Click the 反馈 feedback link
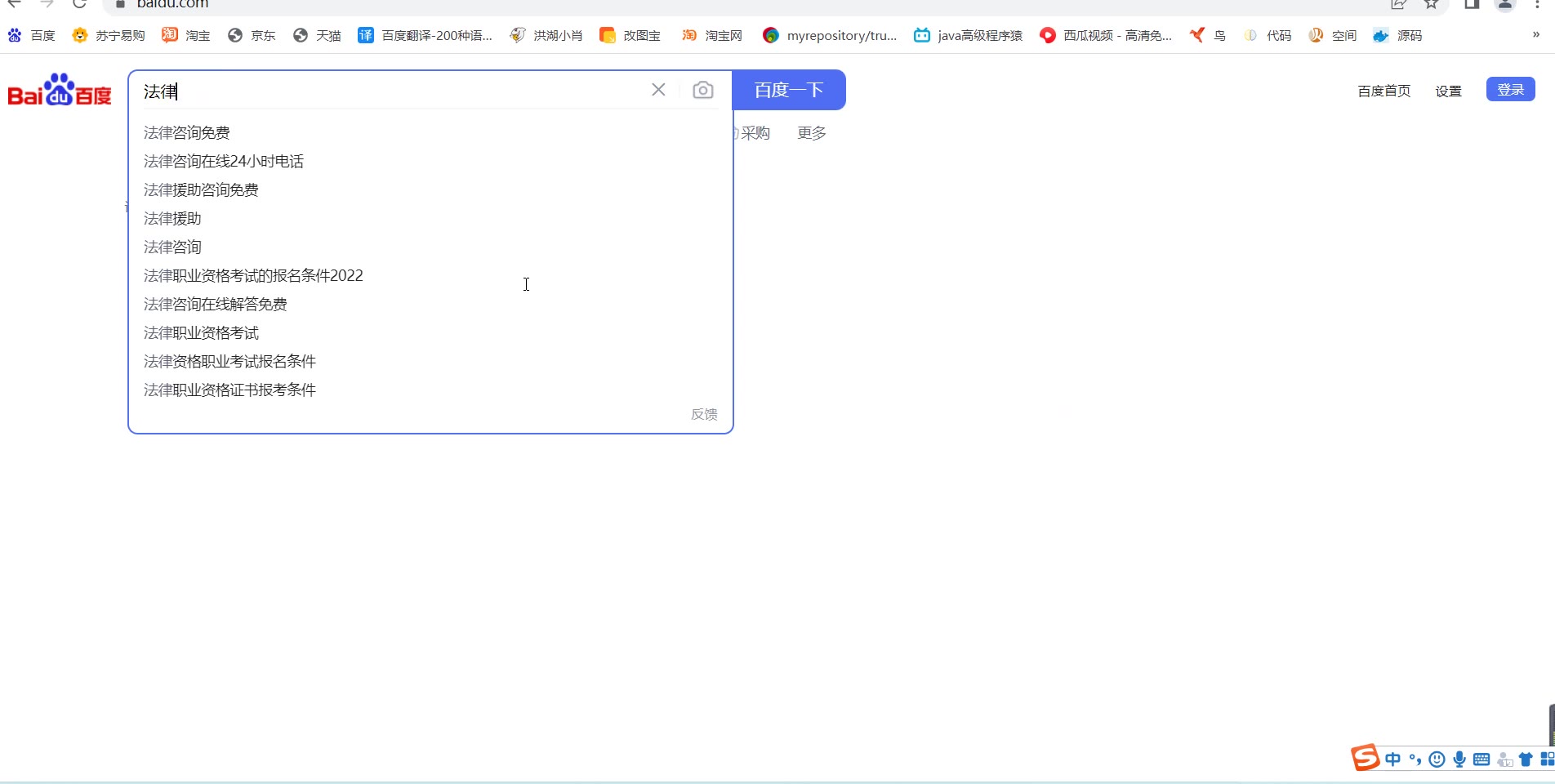 (704, 414)
